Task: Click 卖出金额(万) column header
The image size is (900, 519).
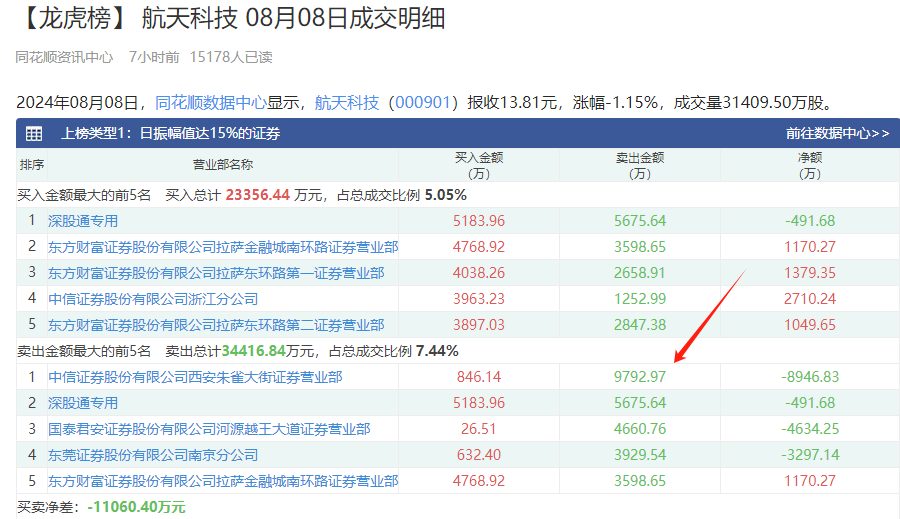Action: tap(640, 165)
